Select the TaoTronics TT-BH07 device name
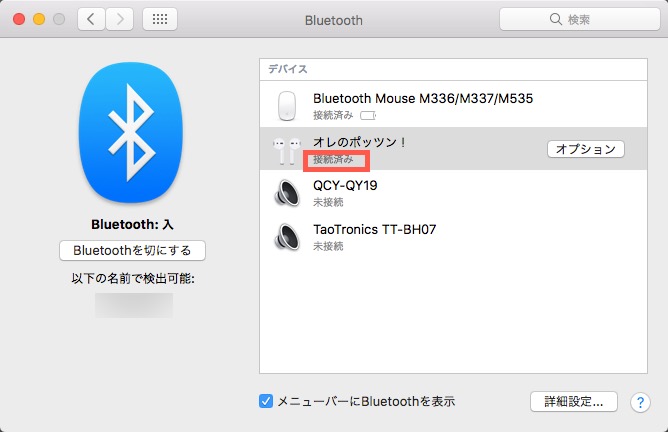 pos(374,229)
